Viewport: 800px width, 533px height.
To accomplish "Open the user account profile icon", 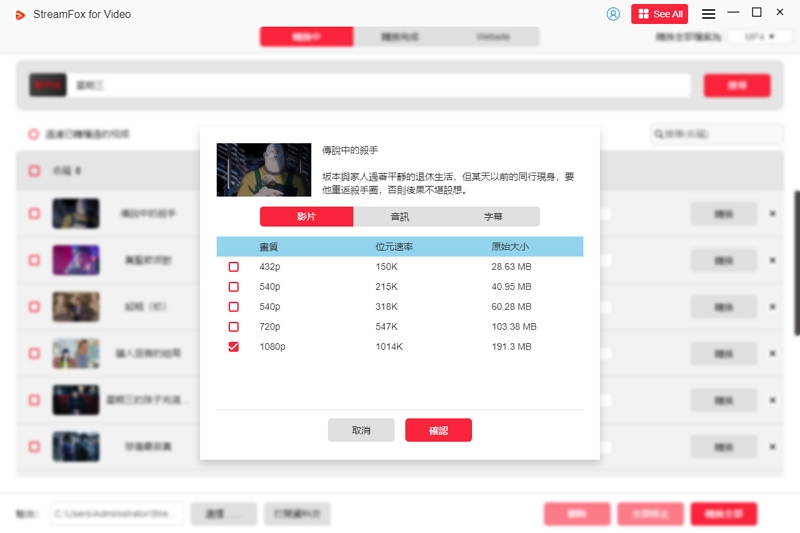I will 613,14.
